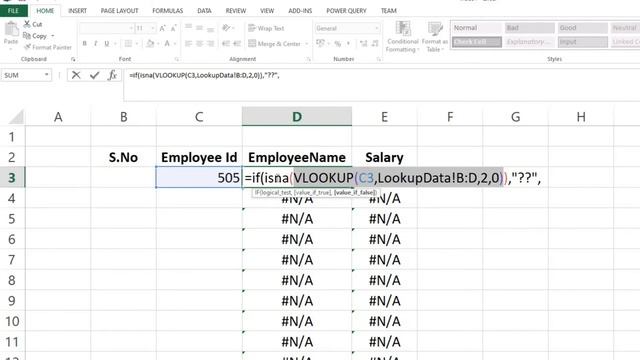
Task: Open the font size dropdown
Action: coord(153,28)
